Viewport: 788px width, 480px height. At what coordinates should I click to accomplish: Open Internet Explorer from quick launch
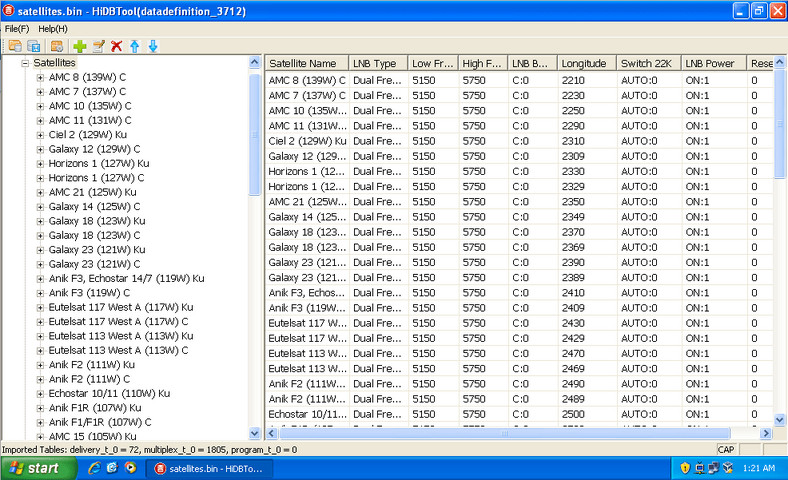click(94, 468)
